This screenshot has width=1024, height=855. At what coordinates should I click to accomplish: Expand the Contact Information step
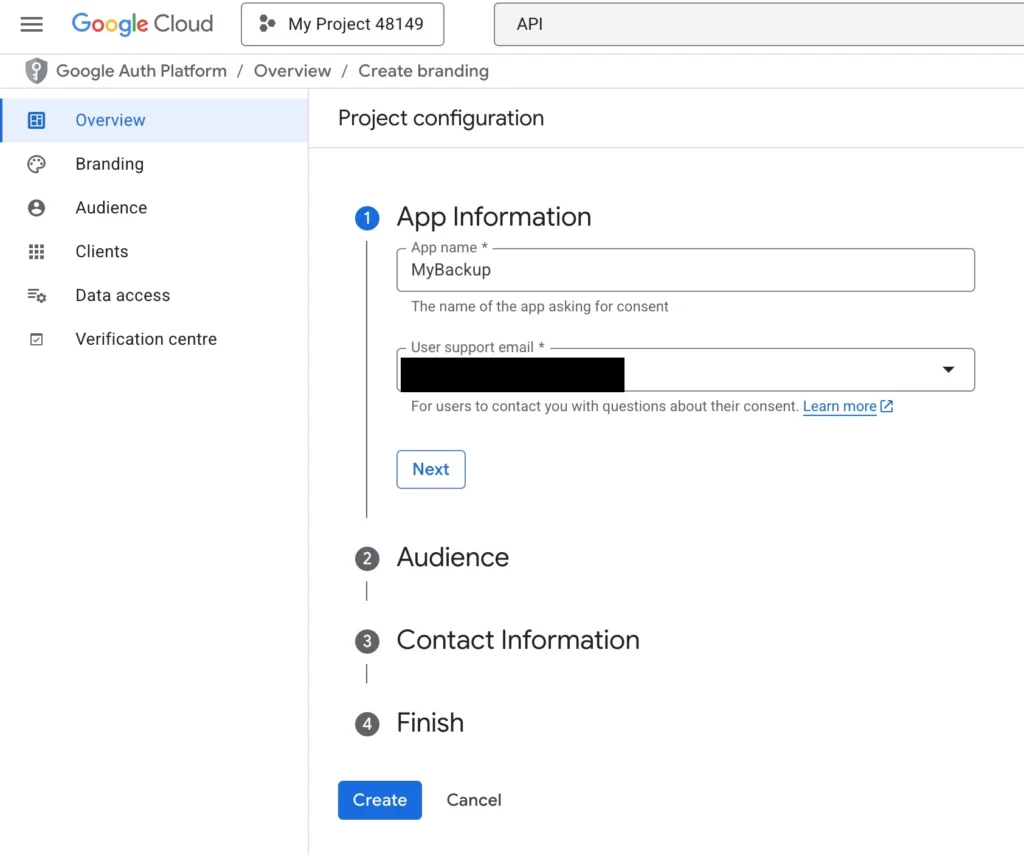click(518, 640)
